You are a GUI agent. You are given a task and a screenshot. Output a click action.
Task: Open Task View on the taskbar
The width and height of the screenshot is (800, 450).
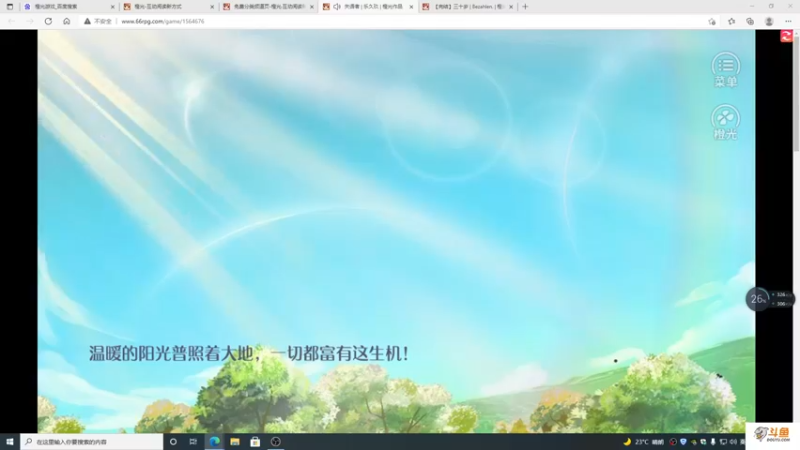click(x=193, y=441)
